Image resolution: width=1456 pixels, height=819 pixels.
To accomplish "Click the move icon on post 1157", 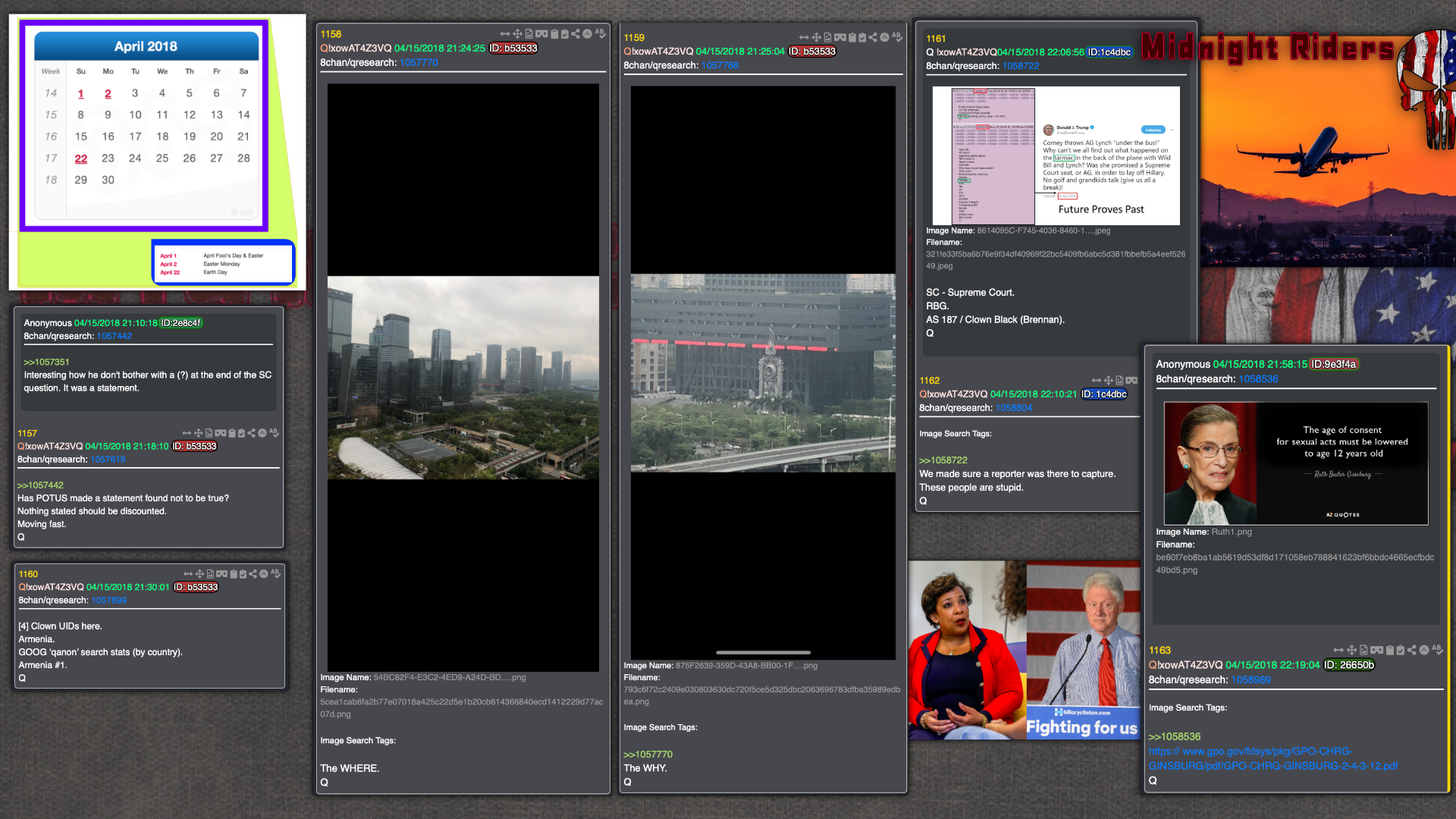I will pyautogui.click(x=199, y=433).
